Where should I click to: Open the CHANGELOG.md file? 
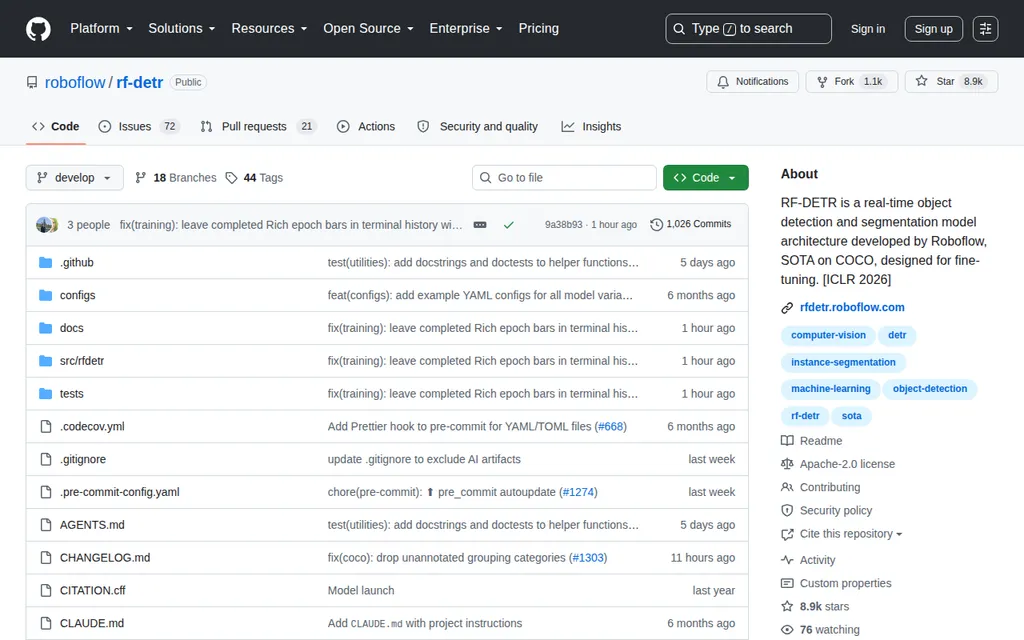point(105,558)
